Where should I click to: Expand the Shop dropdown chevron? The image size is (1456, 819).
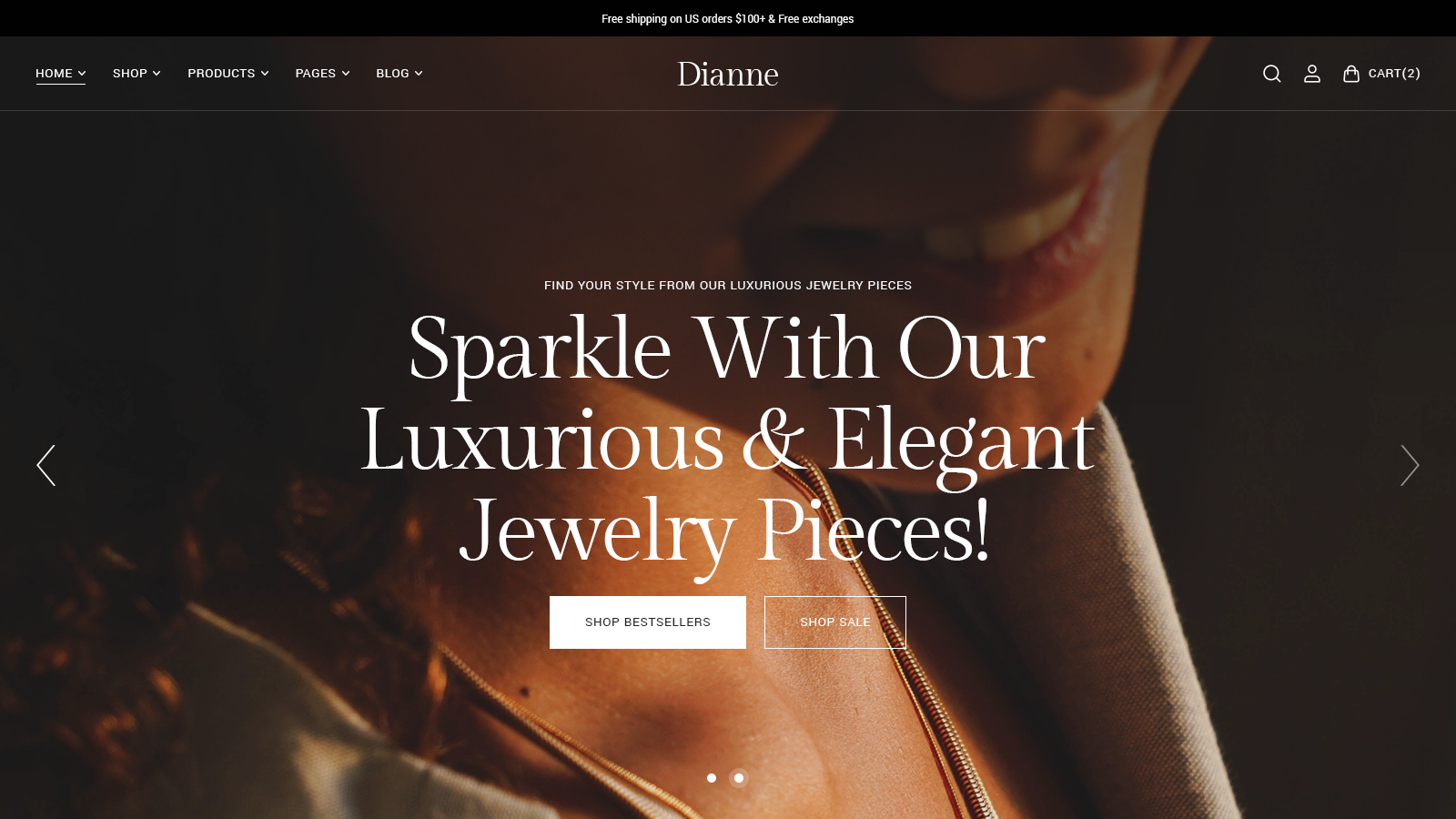157,74
